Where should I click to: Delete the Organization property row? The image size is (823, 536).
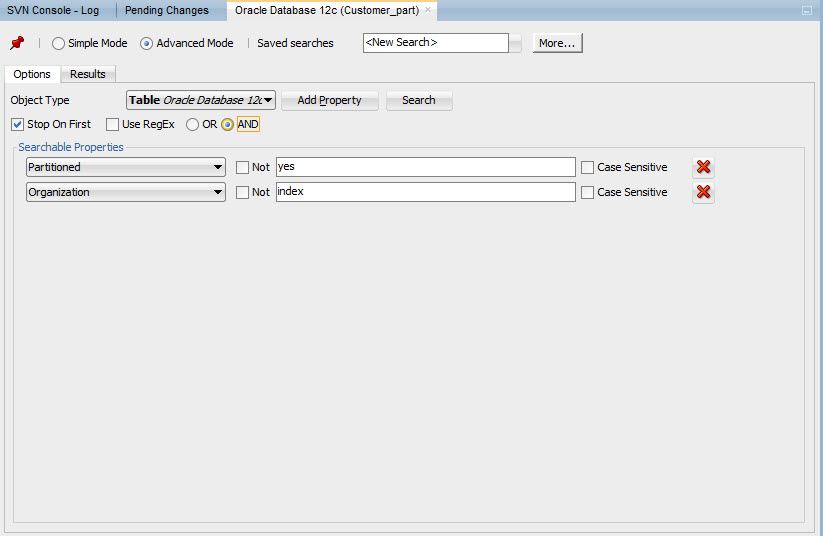pos(703,192)
